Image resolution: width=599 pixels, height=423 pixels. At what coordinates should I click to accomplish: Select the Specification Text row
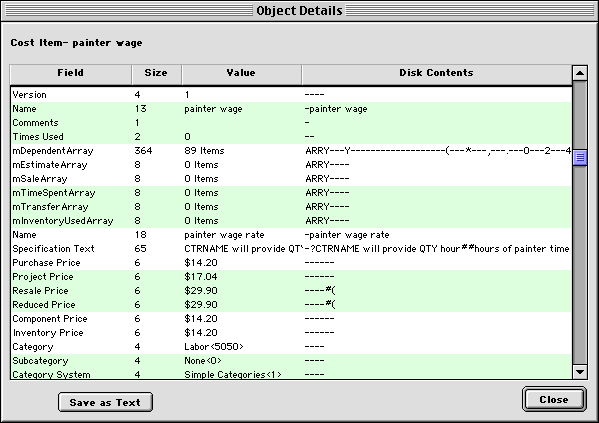[291, 249]
